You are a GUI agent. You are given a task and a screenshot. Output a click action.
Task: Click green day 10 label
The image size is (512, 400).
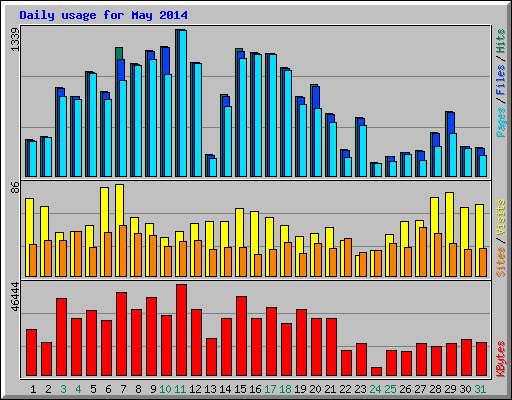[x=165, y=389]
